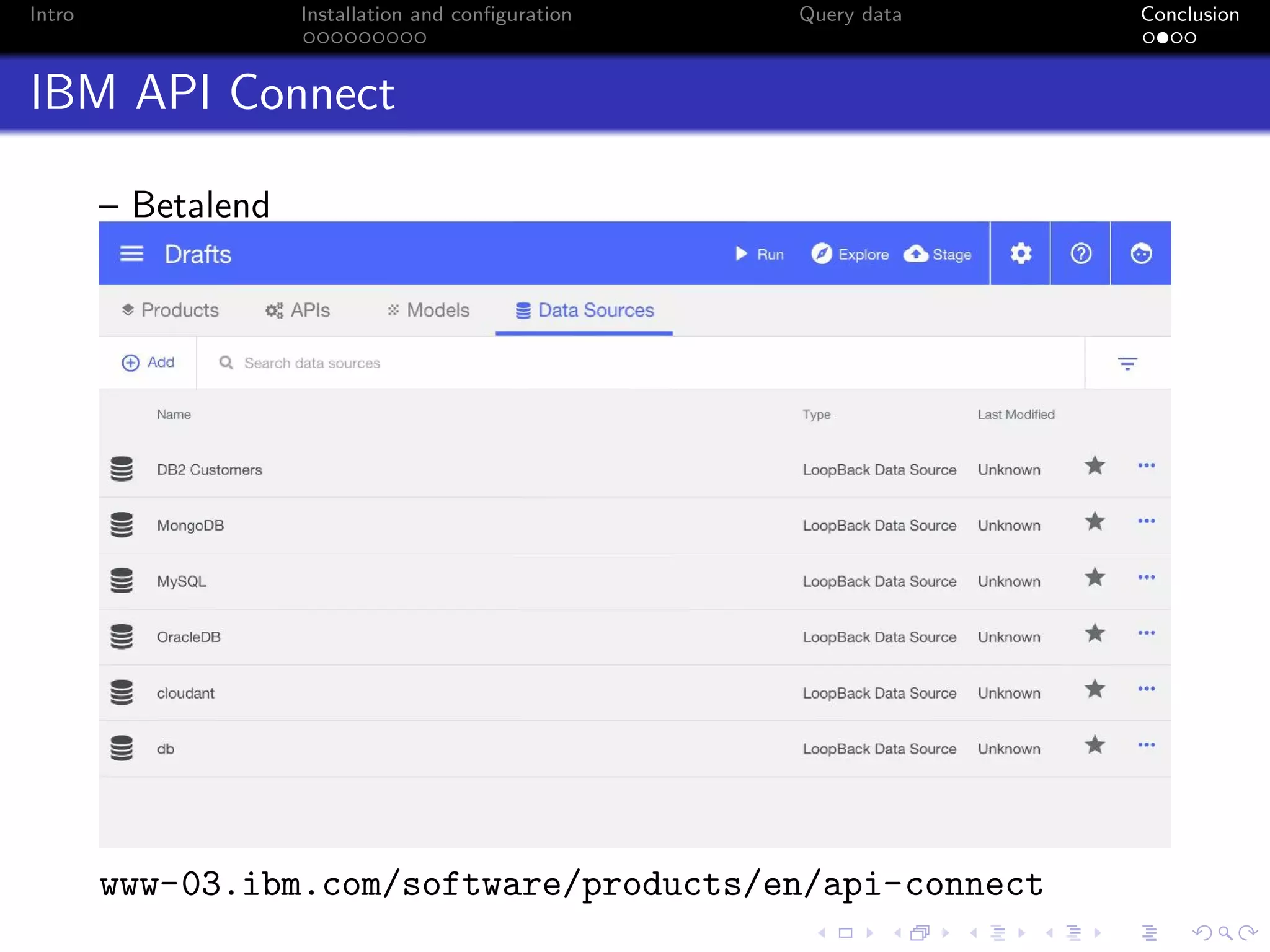Open more options menu for DB2 Customers
Viewport: 1270px width, 952px height.
tap(1147, 465)
